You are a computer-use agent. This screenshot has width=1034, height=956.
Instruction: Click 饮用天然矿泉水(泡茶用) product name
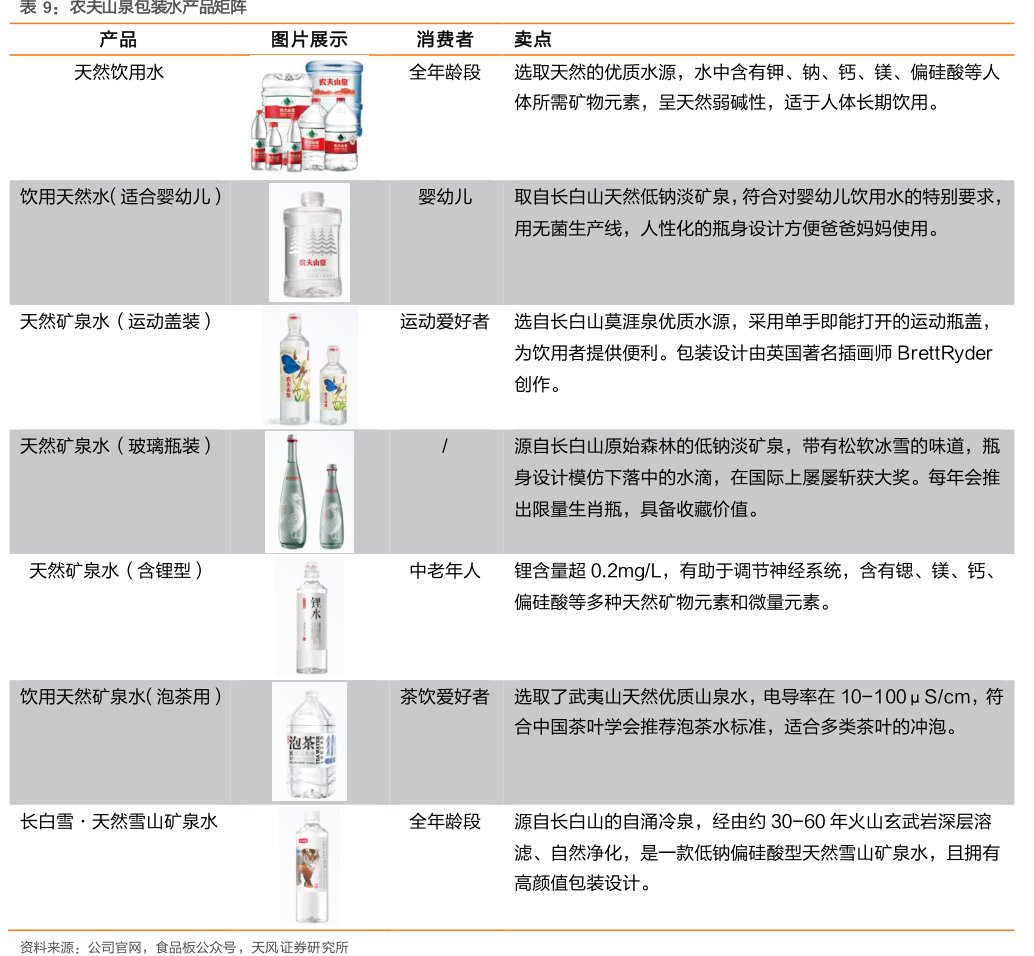[x=121, y=696]
